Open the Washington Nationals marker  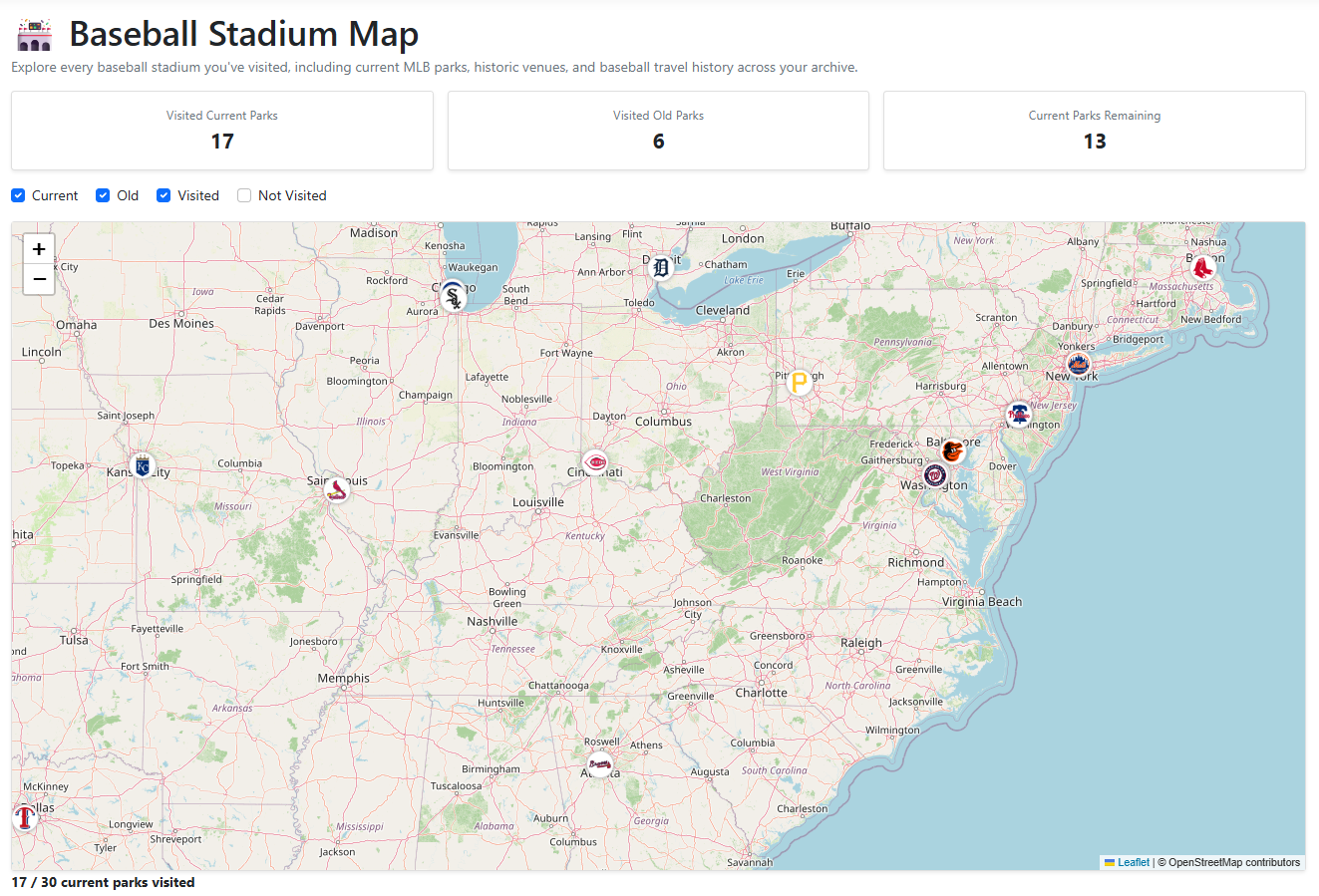click(x=935, y=475)
